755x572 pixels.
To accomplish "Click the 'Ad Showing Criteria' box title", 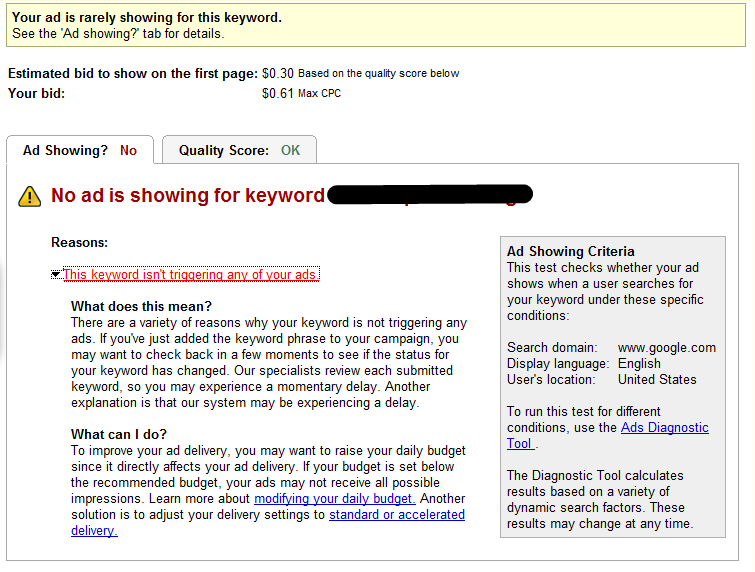I will (570, 252).
